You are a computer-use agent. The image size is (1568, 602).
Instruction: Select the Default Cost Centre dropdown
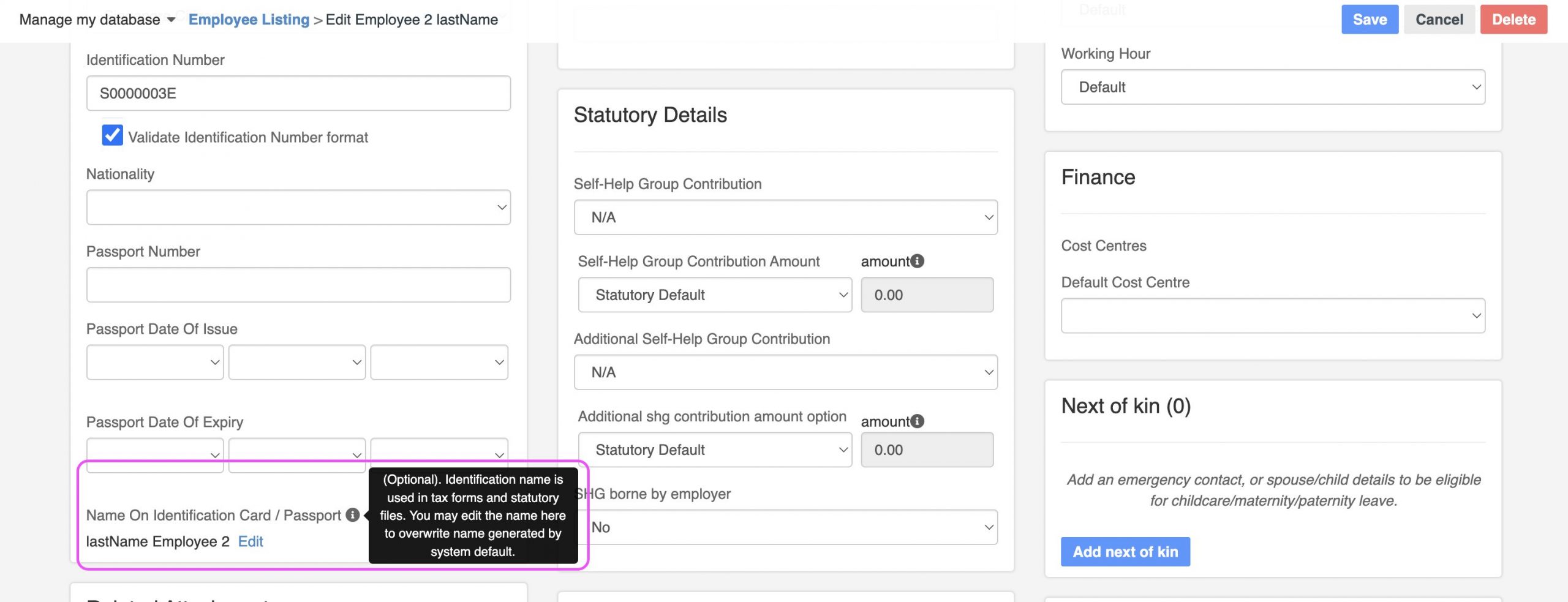tap(1273, 316)
